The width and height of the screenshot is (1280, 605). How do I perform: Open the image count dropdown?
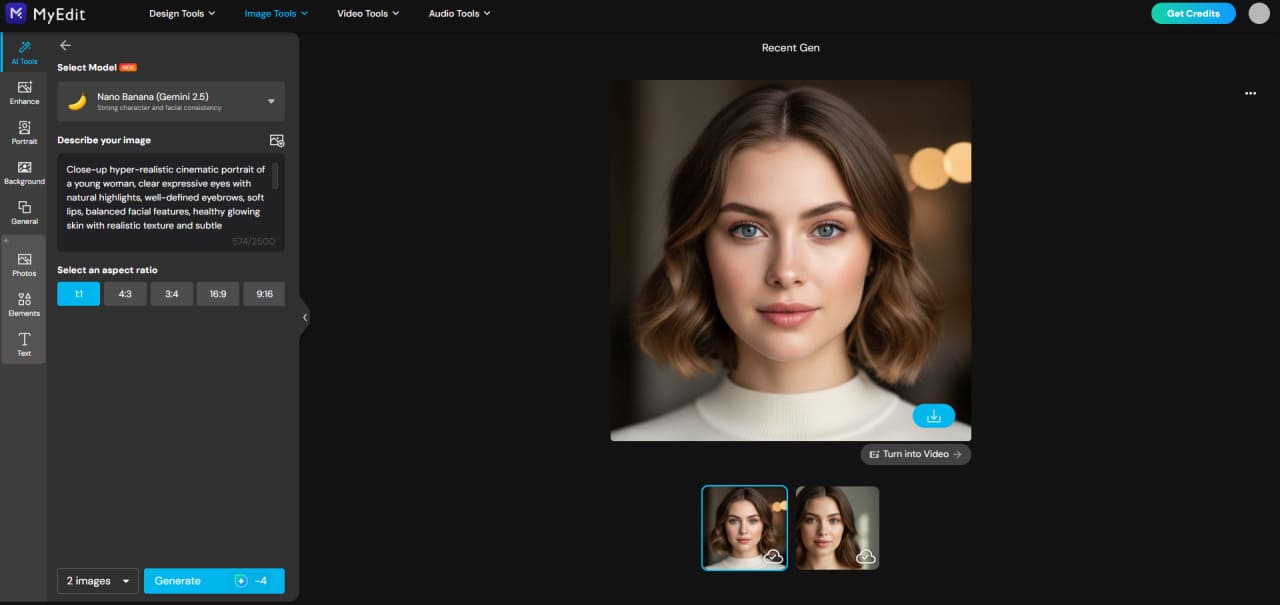(x=97, y=580)
